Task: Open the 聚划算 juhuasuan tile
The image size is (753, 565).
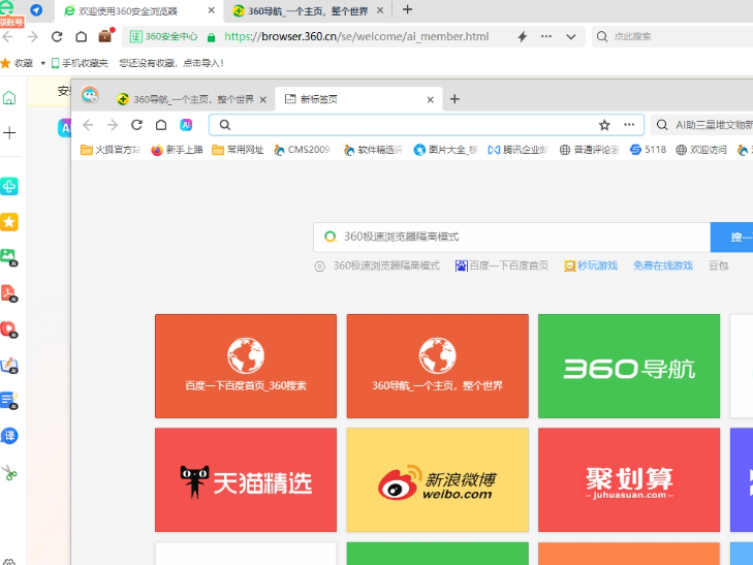Action: pyautogui.click(x=629, y=480)
